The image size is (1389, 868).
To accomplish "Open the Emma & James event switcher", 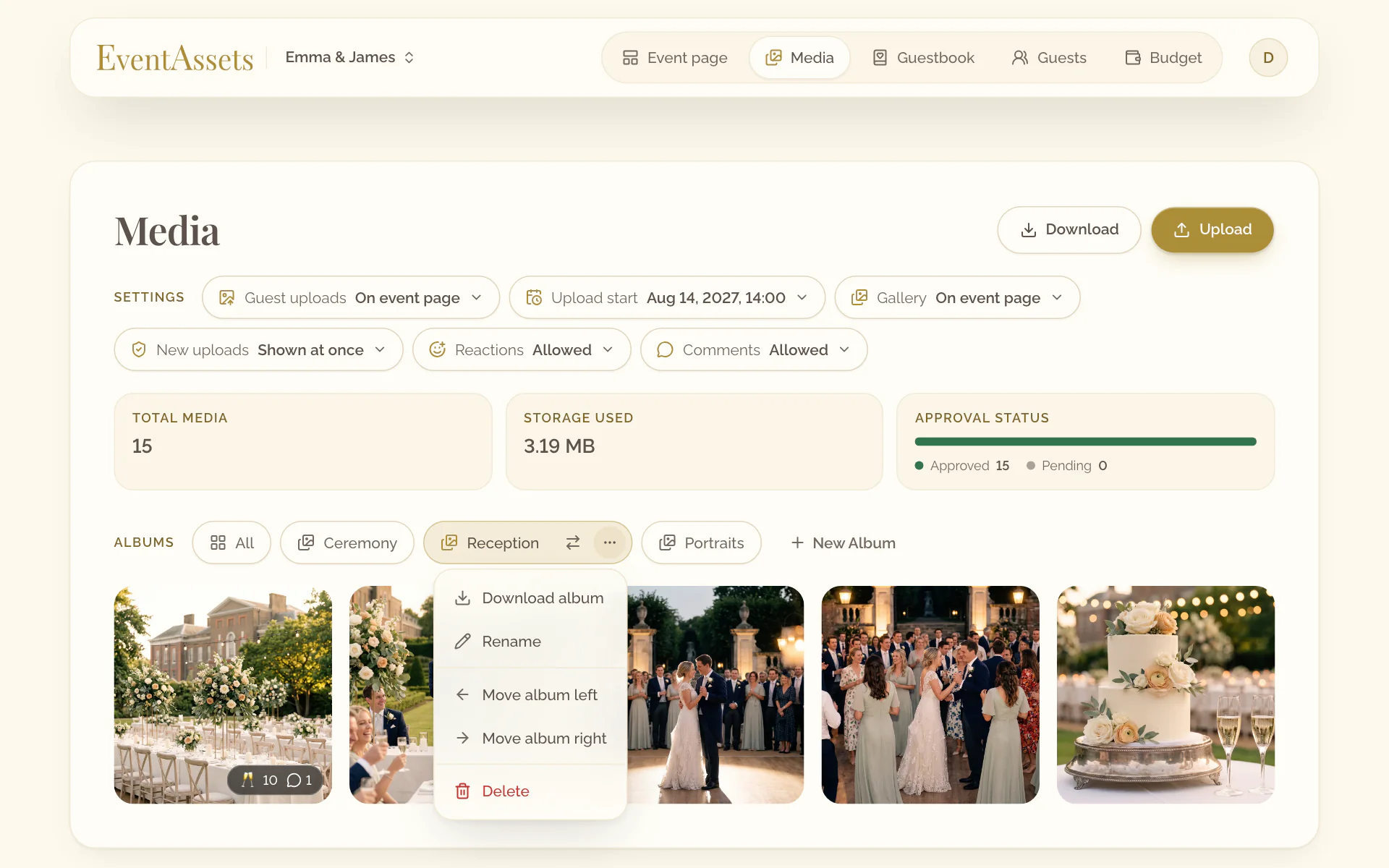I will pos(350,57).
